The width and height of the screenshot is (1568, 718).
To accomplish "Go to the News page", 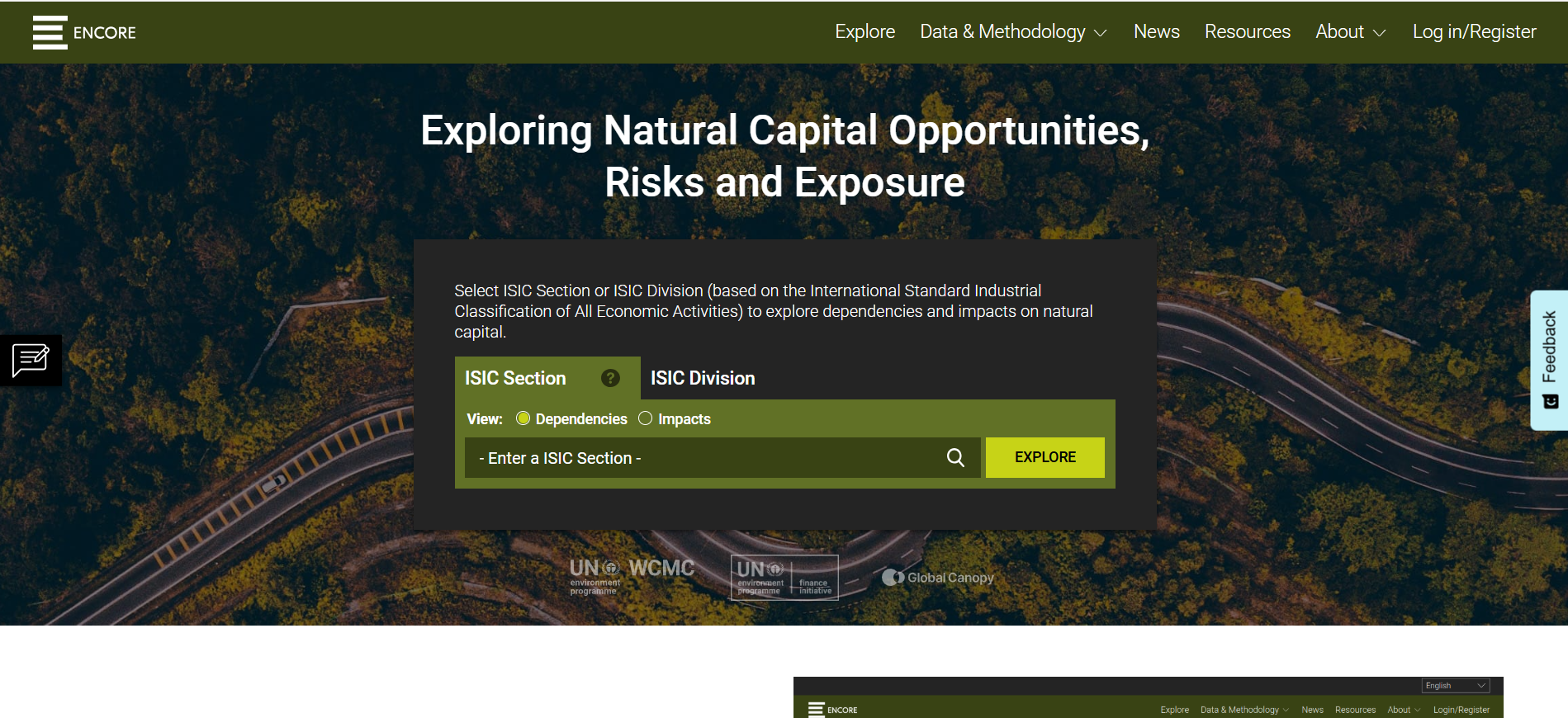I will click(x=1156, y=32).
